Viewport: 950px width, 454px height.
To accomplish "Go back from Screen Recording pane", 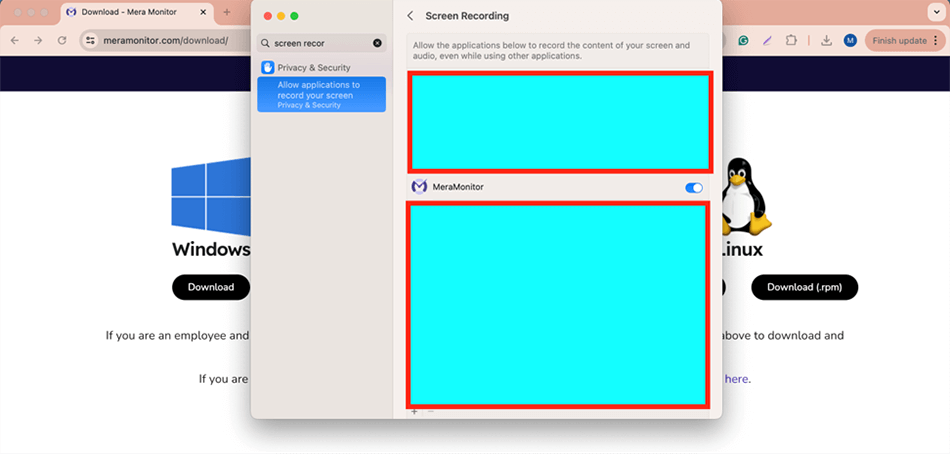I will [x=411, y=17].
